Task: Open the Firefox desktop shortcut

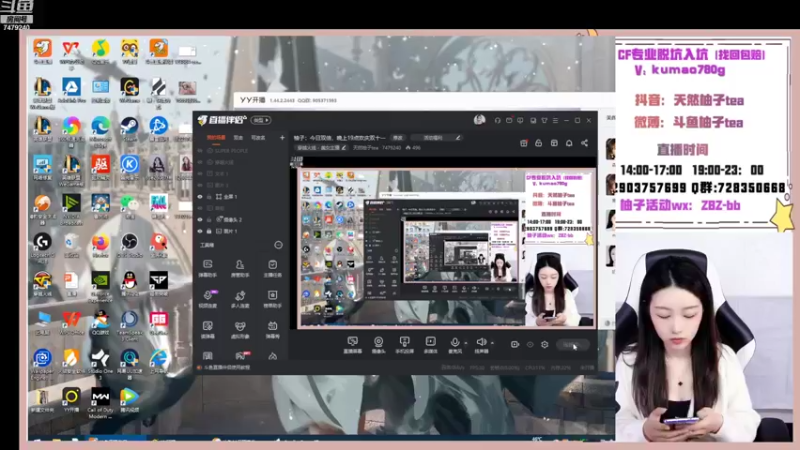Action: [x=101, y=244]
